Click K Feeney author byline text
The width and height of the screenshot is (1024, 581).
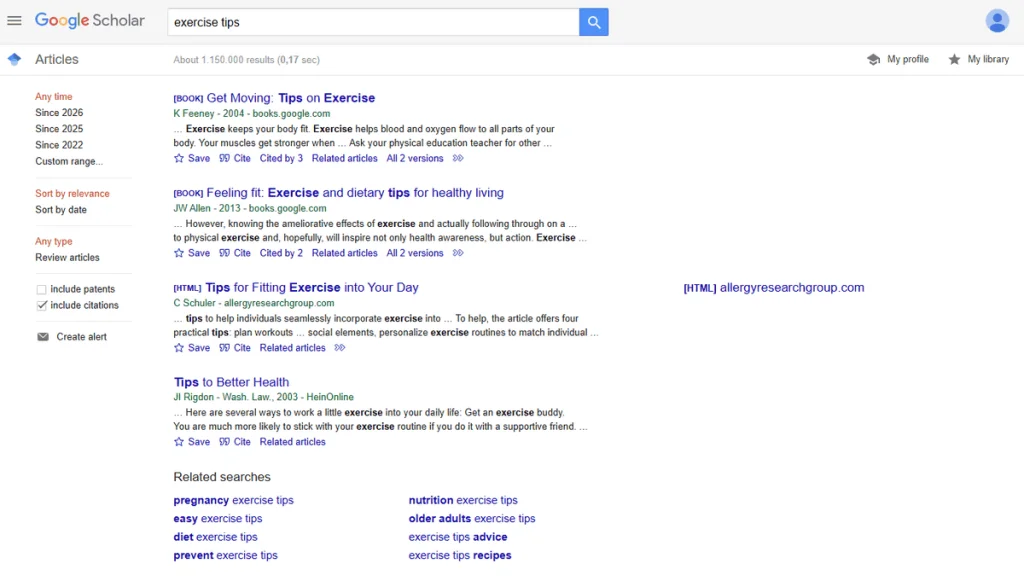(x=193, y=114)
